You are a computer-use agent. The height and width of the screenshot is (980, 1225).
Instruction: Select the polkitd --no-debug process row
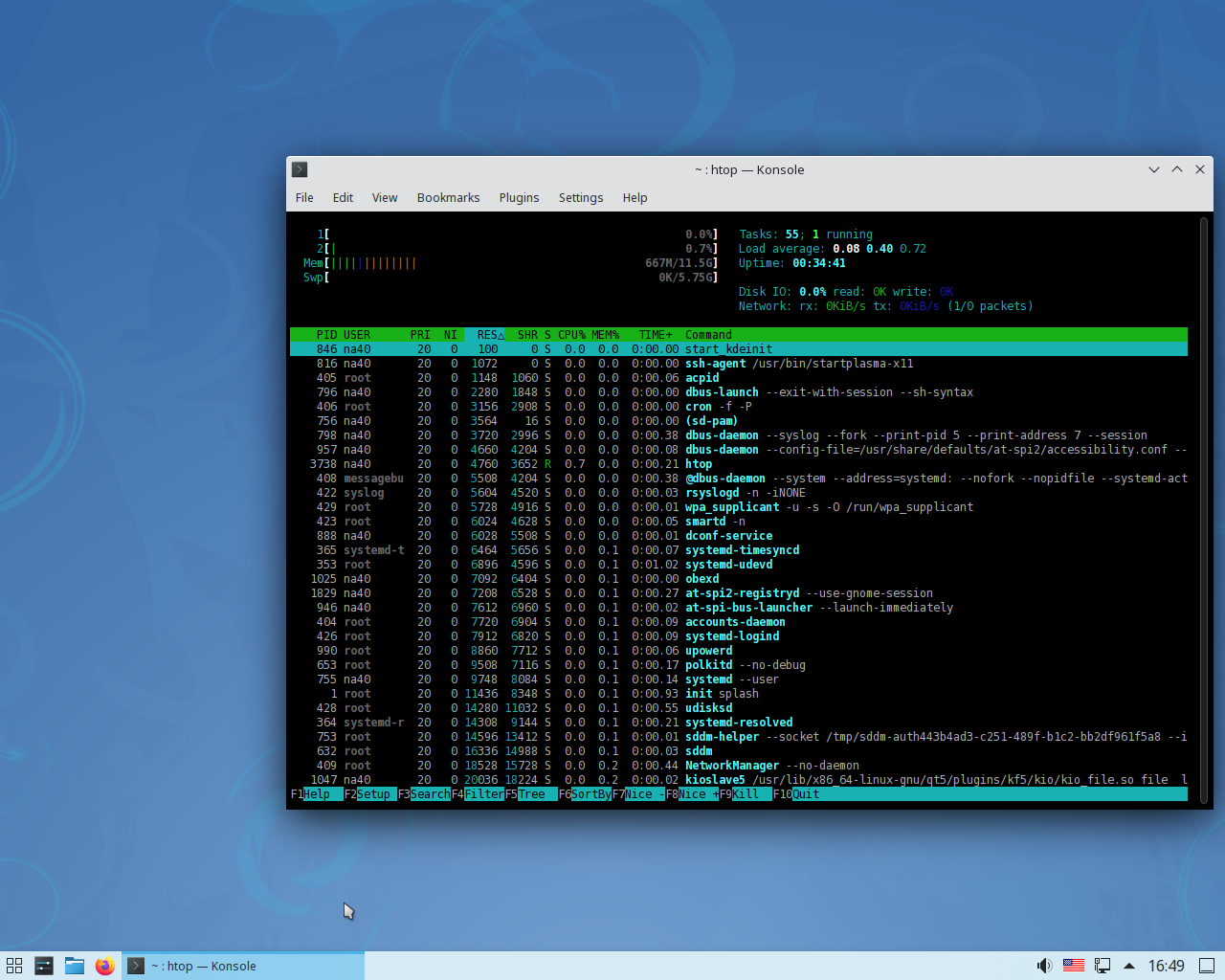[739, 665]
